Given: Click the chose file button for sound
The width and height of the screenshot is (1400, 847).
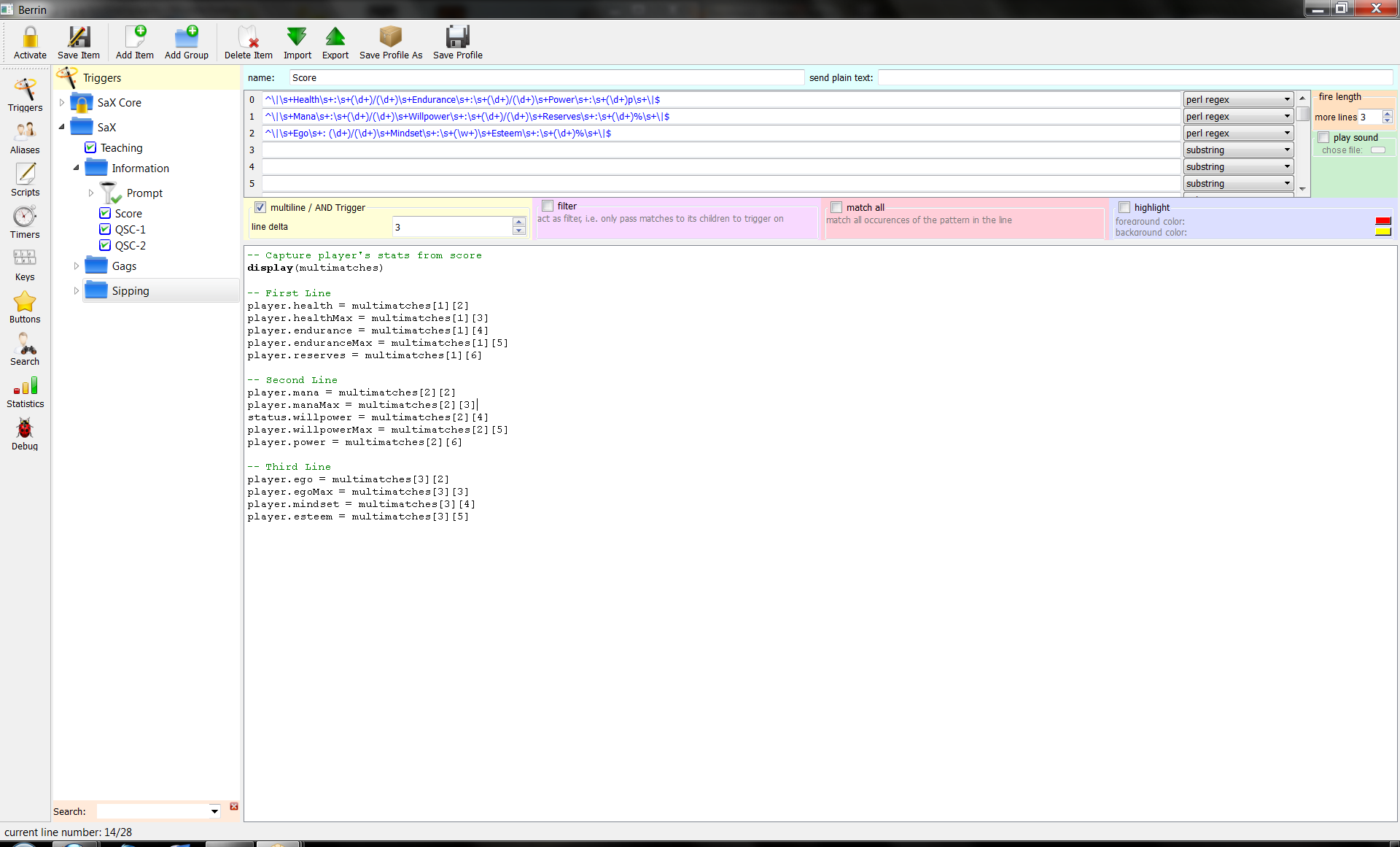Looking at the screenshot, I should point(1377,150).
